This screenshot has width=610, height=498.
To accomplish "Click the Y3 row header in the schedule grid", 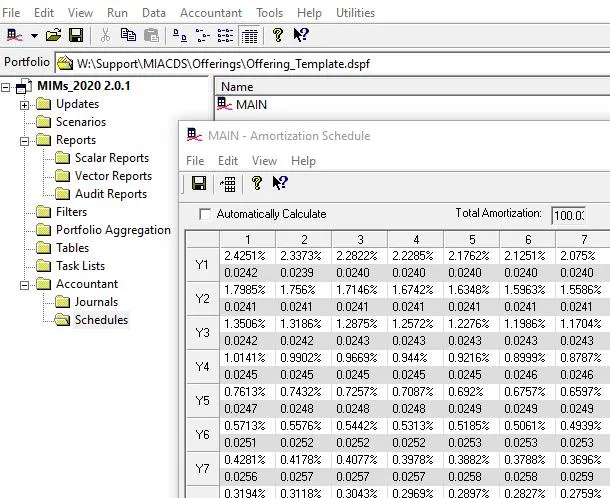I will (x=203, y=333).
